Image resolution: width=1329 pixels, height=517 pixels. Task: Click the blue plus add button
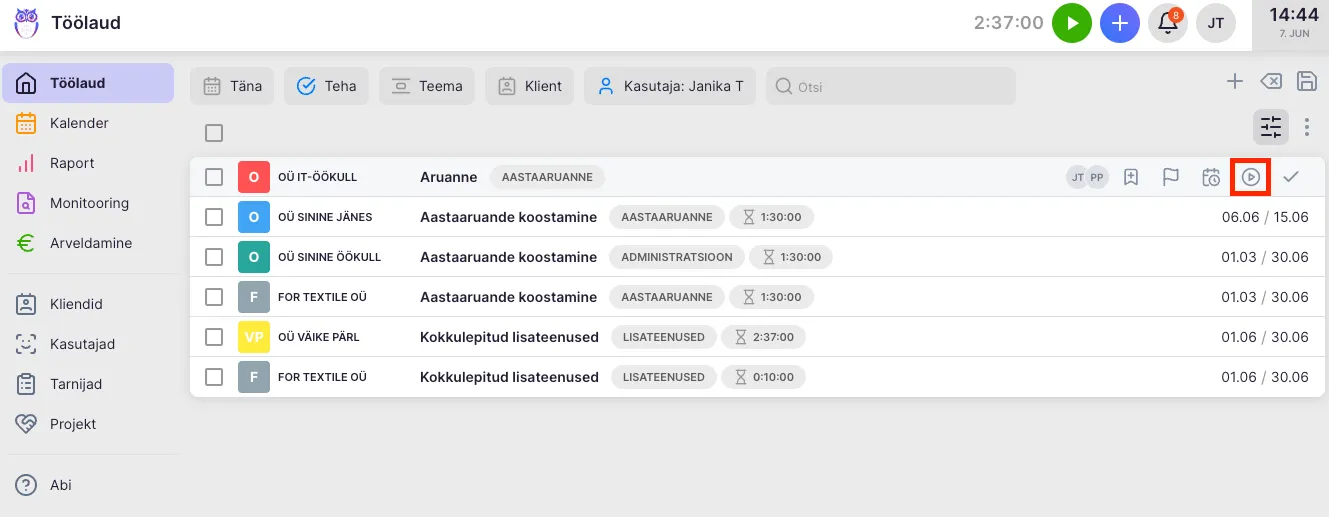coord(1120,23)
